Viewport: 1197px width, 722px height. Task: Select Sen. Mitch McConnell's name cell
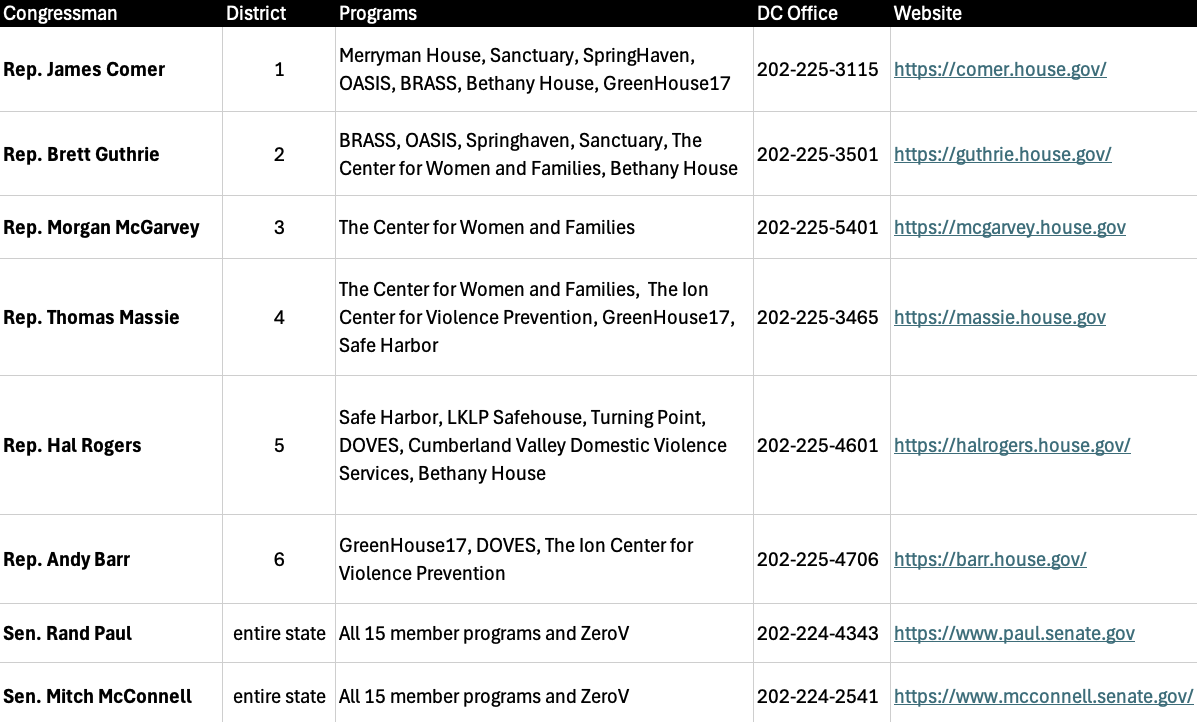tap(98, 697)
